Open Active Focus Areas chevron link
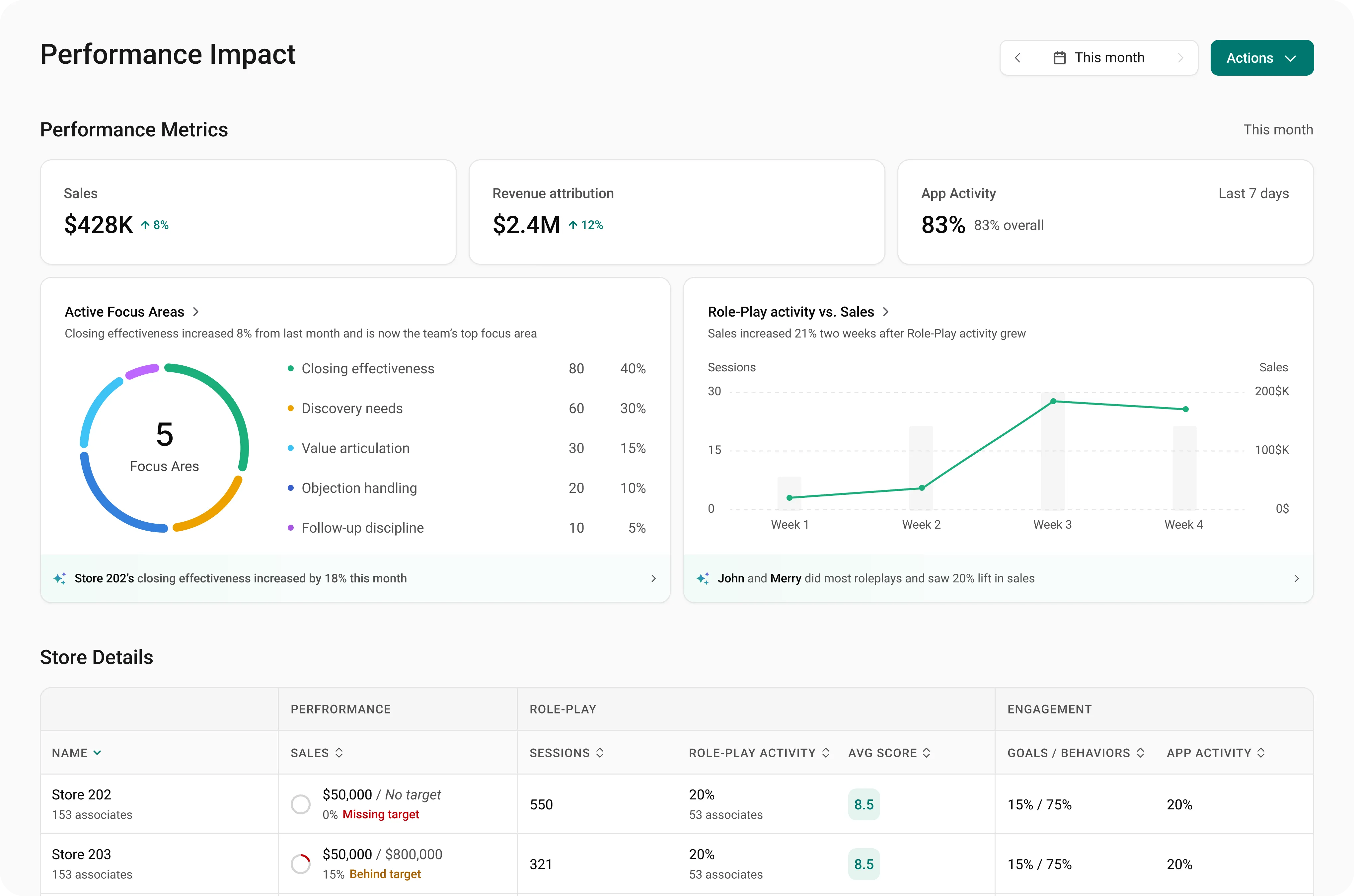Screen dimensions: 1354x896 [x=196, y=311]
